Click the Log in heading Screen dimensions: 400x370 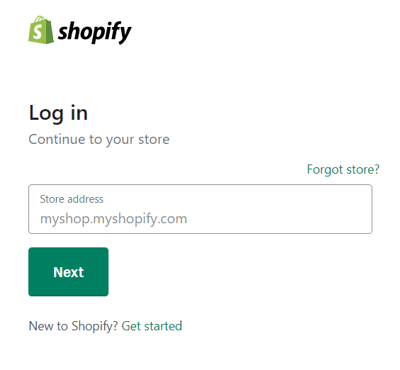point(58,114)
